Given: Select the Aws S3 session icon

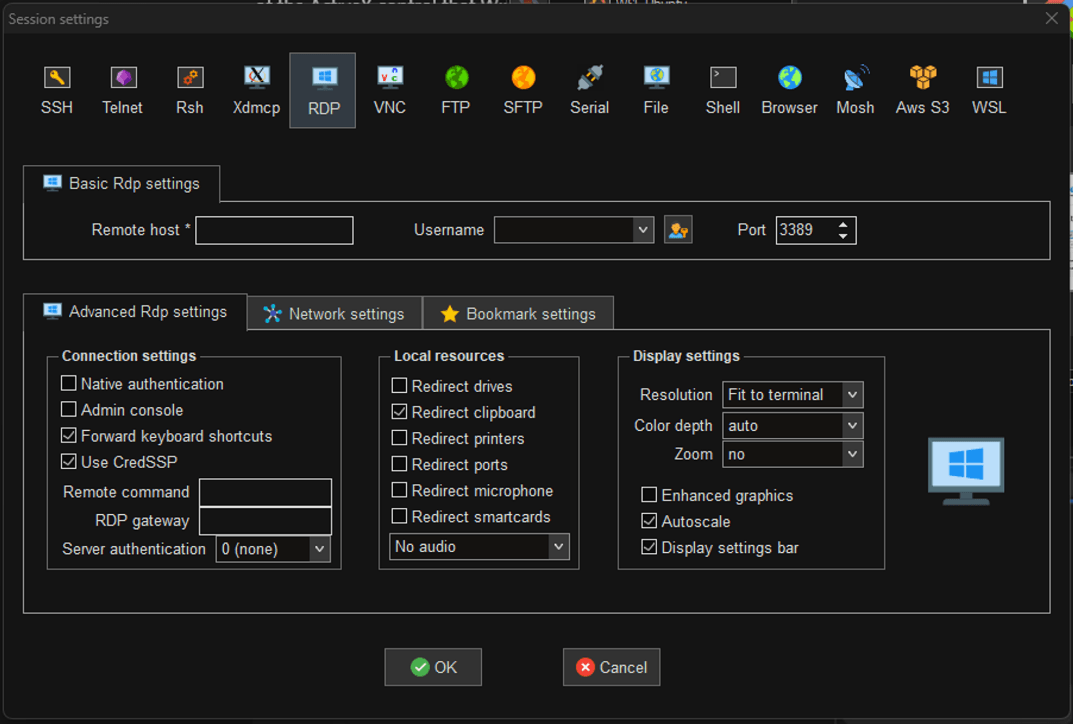Looking at the screenshot, I should (922, 90).
